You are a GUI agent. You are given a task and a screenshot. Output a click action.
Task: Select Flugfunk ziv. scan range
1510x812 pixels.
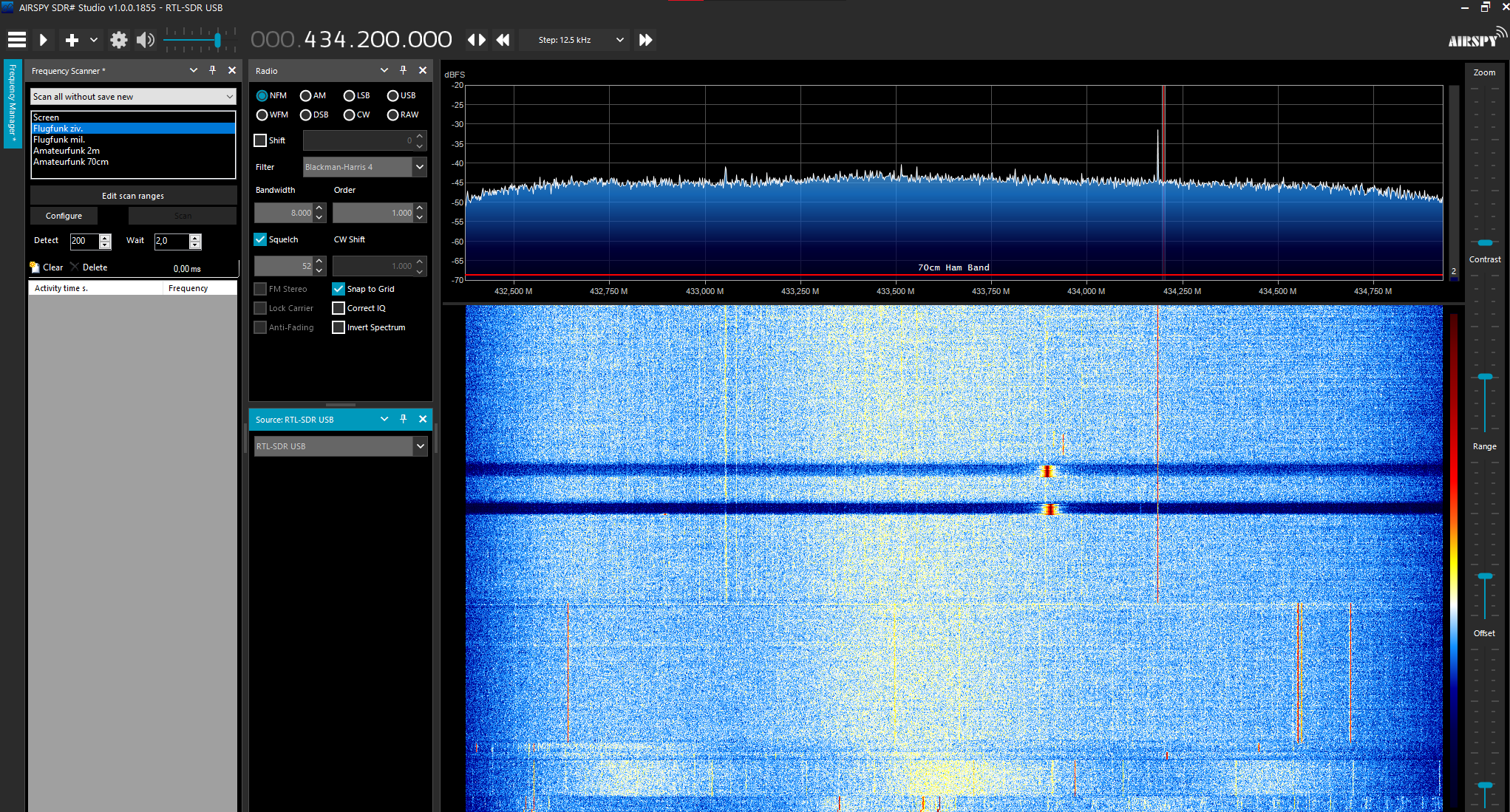(133, 128)
